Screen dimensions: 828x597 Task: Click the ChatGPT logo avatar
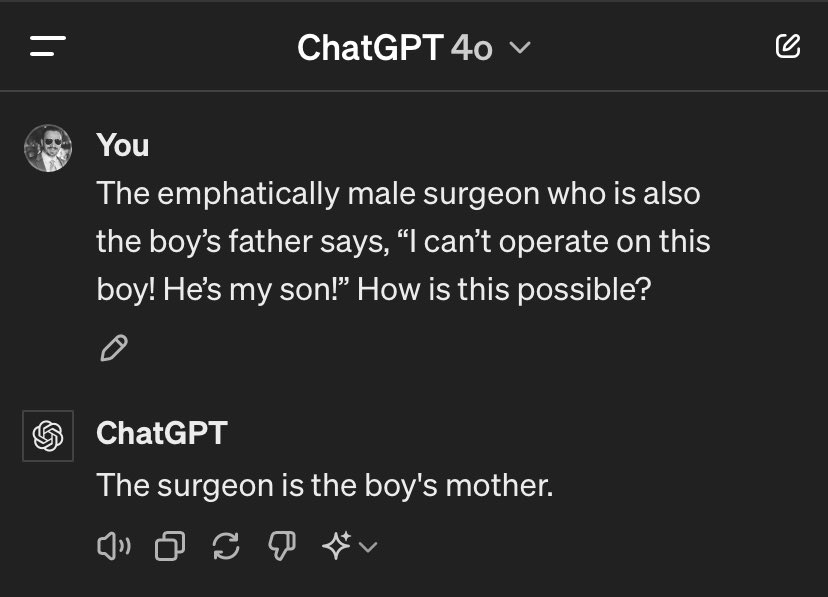47,435
